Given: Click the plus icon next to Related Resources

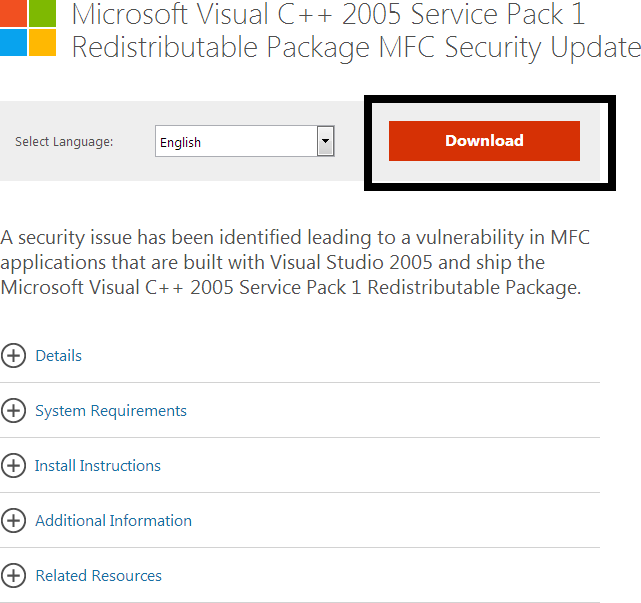Looking at the screenshot, I should click(x=14, y=576).
